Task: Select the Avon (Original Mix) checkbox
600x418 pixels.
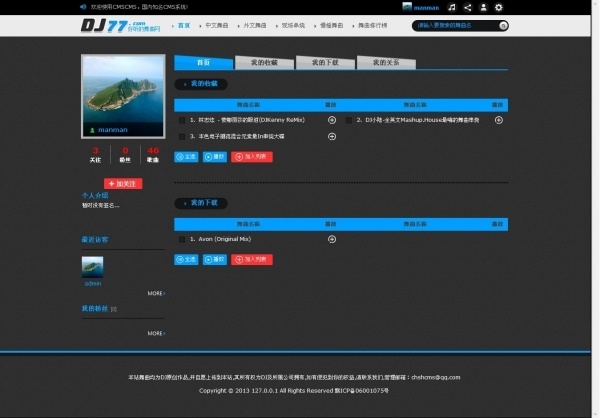Action: click(181, 240)
